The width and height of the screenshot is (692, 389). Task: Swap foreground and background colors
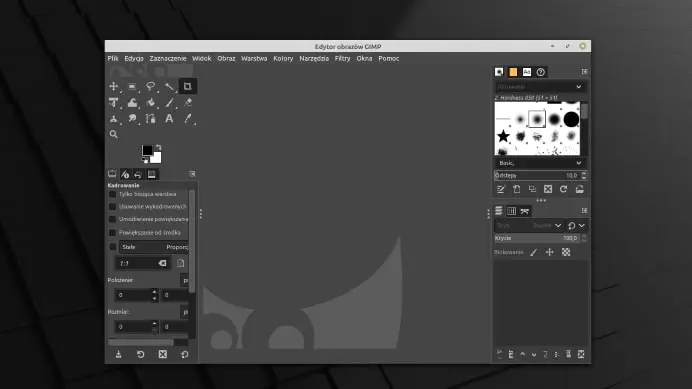158,147
